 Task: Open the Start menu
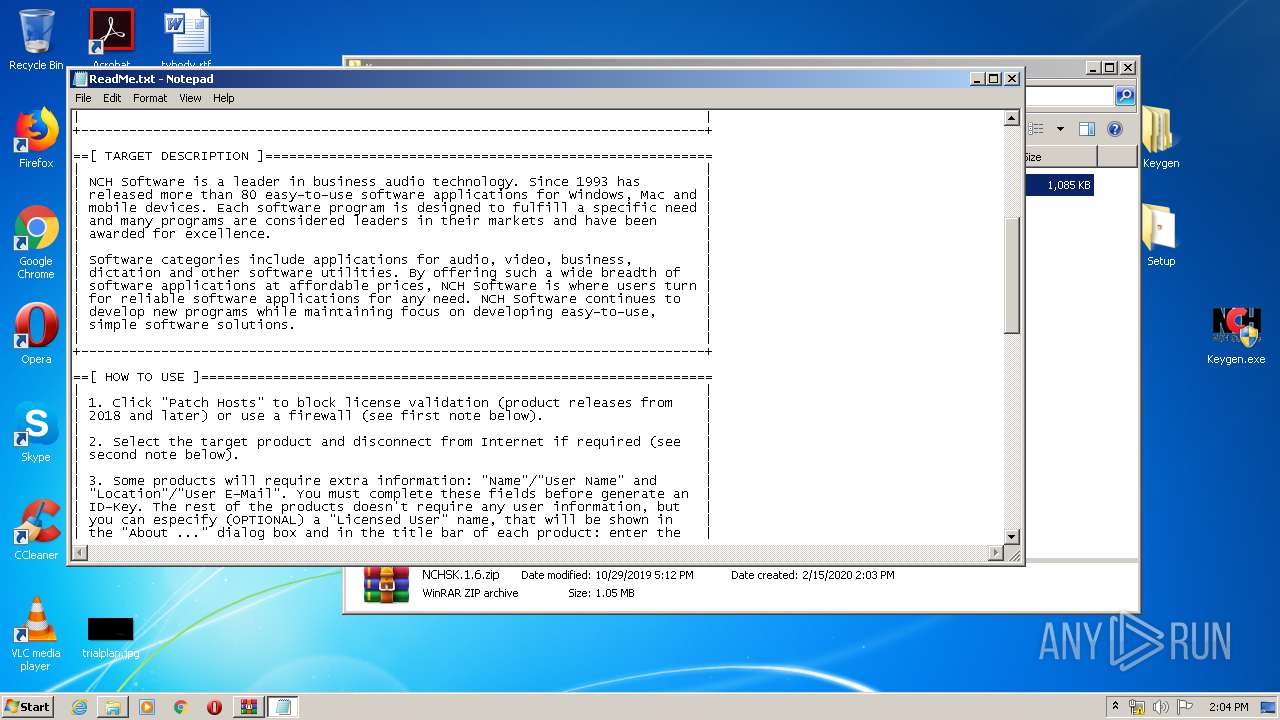(27, 706)
